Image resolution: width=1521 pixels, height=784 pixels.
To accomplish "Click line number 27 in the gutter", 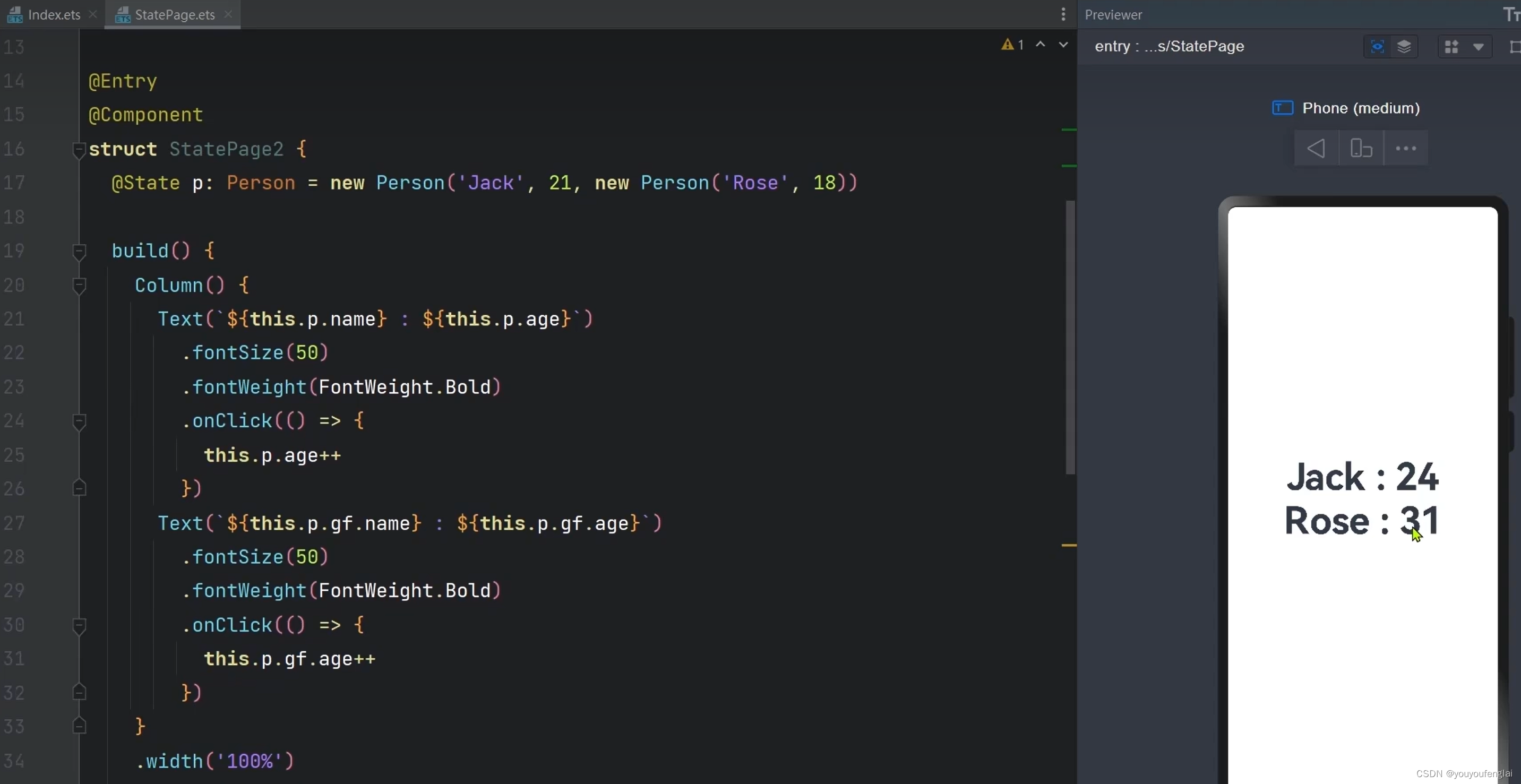I will [14, 524].
